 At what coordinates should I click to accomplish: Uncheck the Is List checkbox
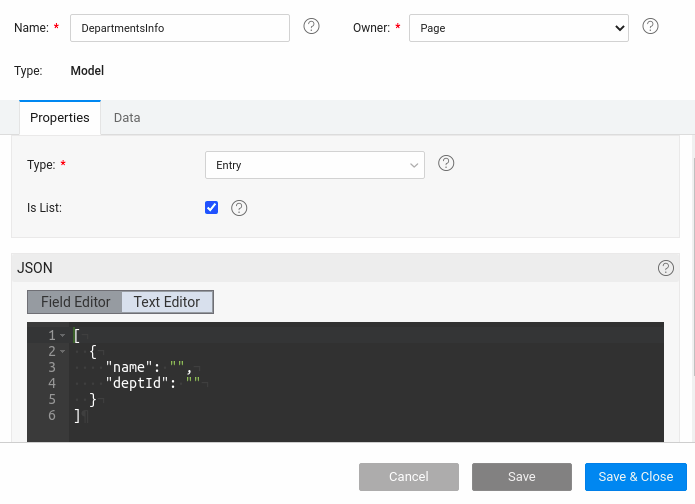coord(211,208)
